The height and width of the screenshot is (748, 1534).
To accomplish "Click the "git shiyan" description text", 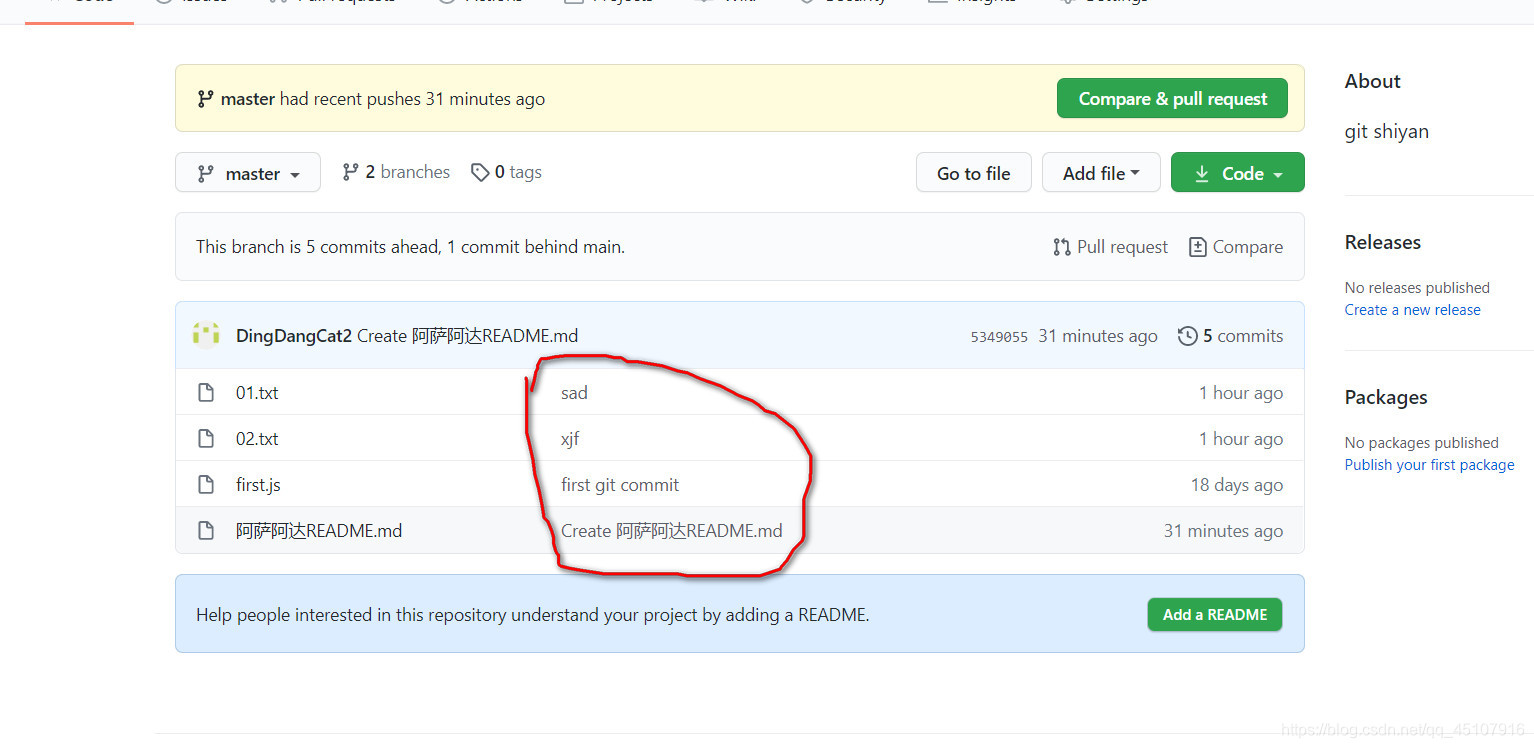I will [1387, 132].
